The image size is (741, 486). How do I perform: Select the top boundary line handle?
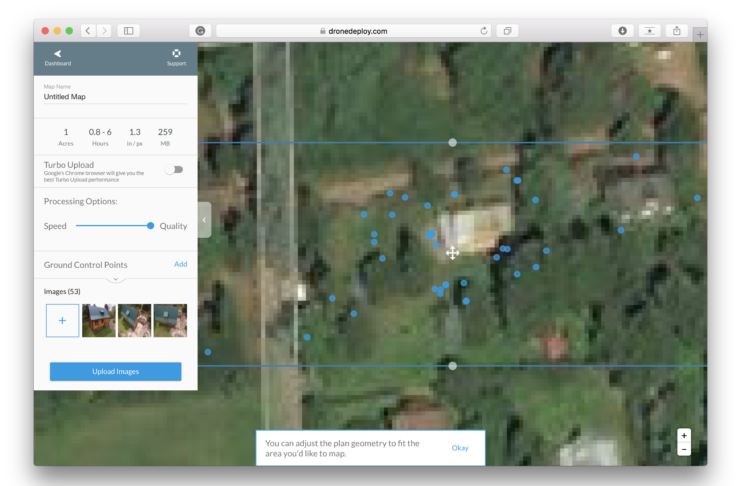pos(452,143)
